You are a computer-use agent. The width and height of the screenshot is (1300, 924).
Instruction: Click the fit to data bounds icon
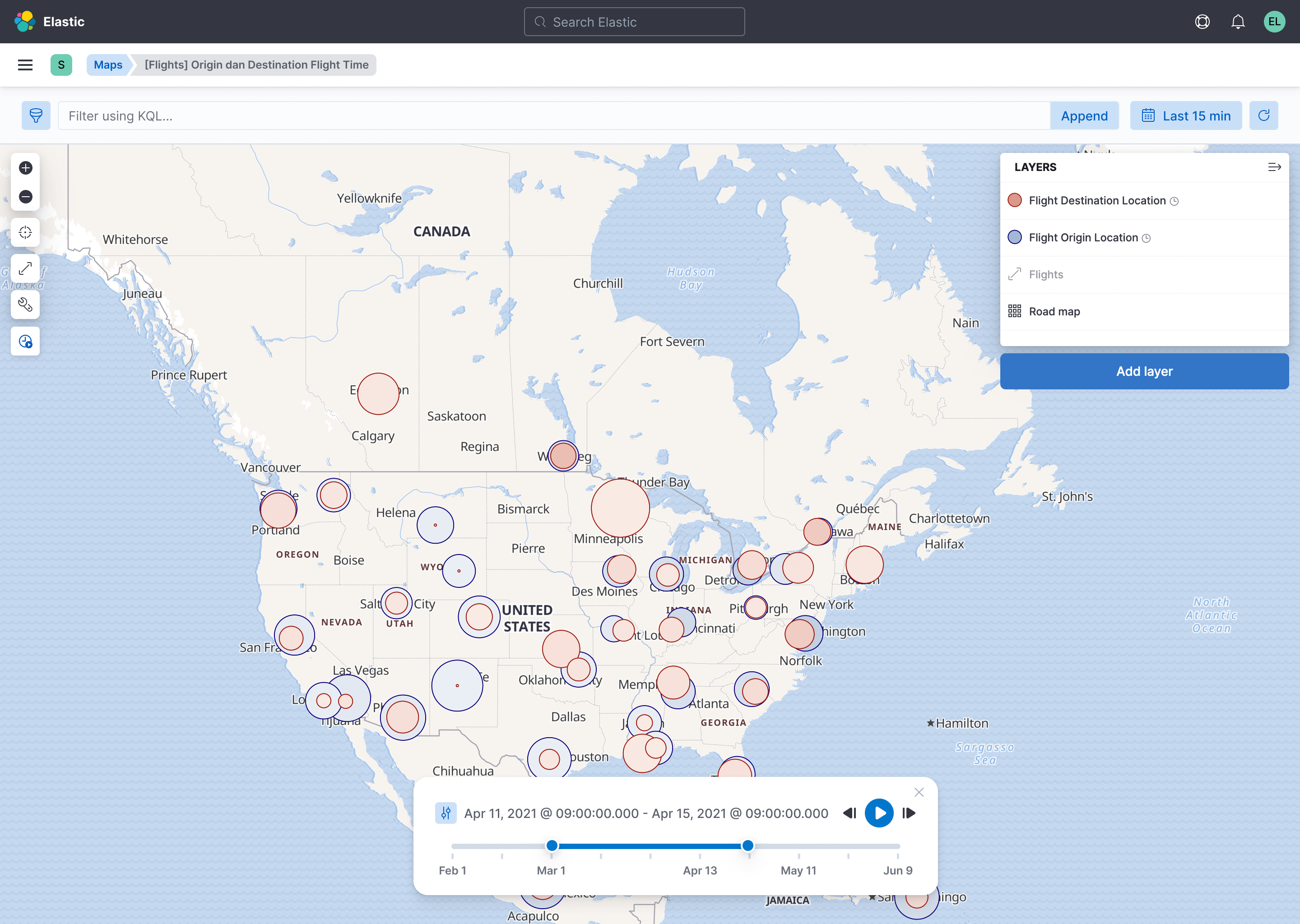25,233
